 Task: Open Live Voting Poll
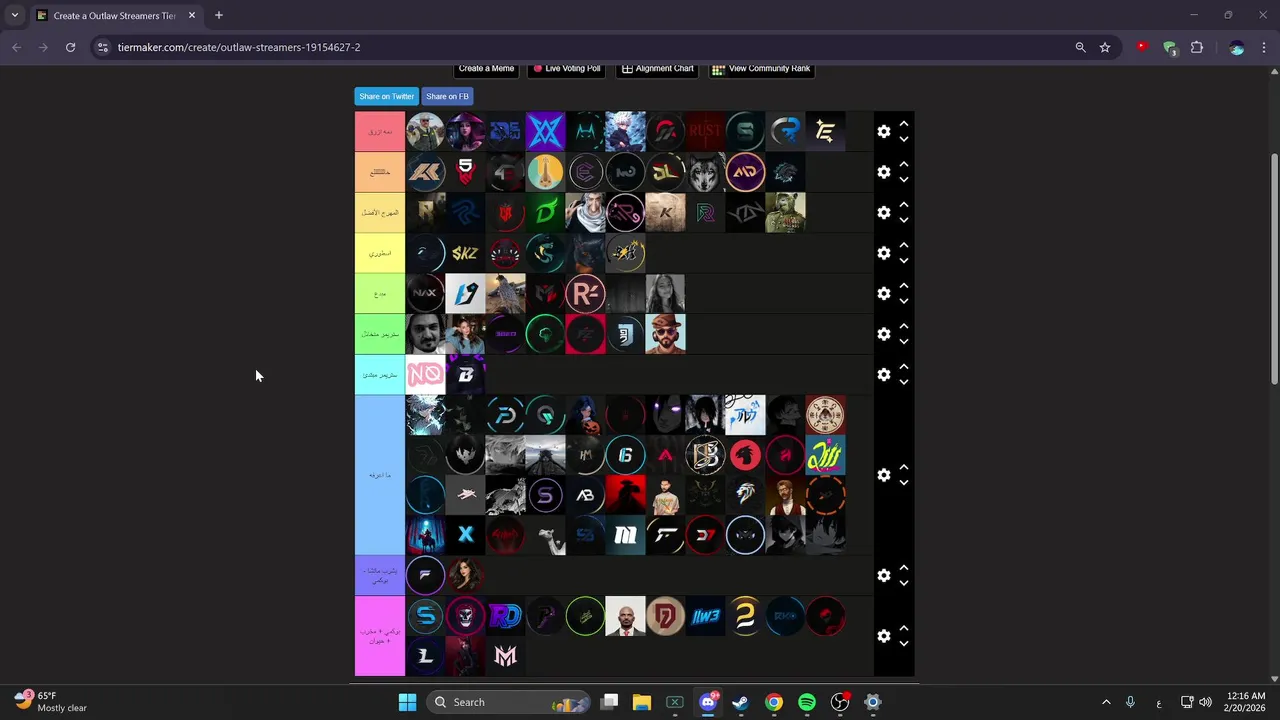[x=566, y=69]
